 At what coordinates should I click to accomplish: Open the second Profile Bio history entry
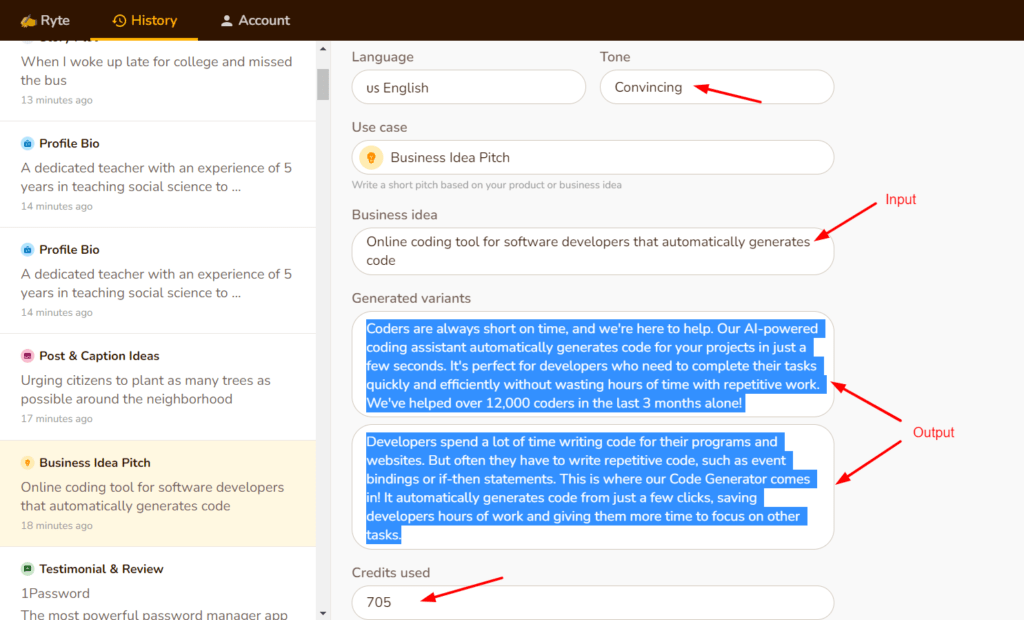(x=157, y=280)
